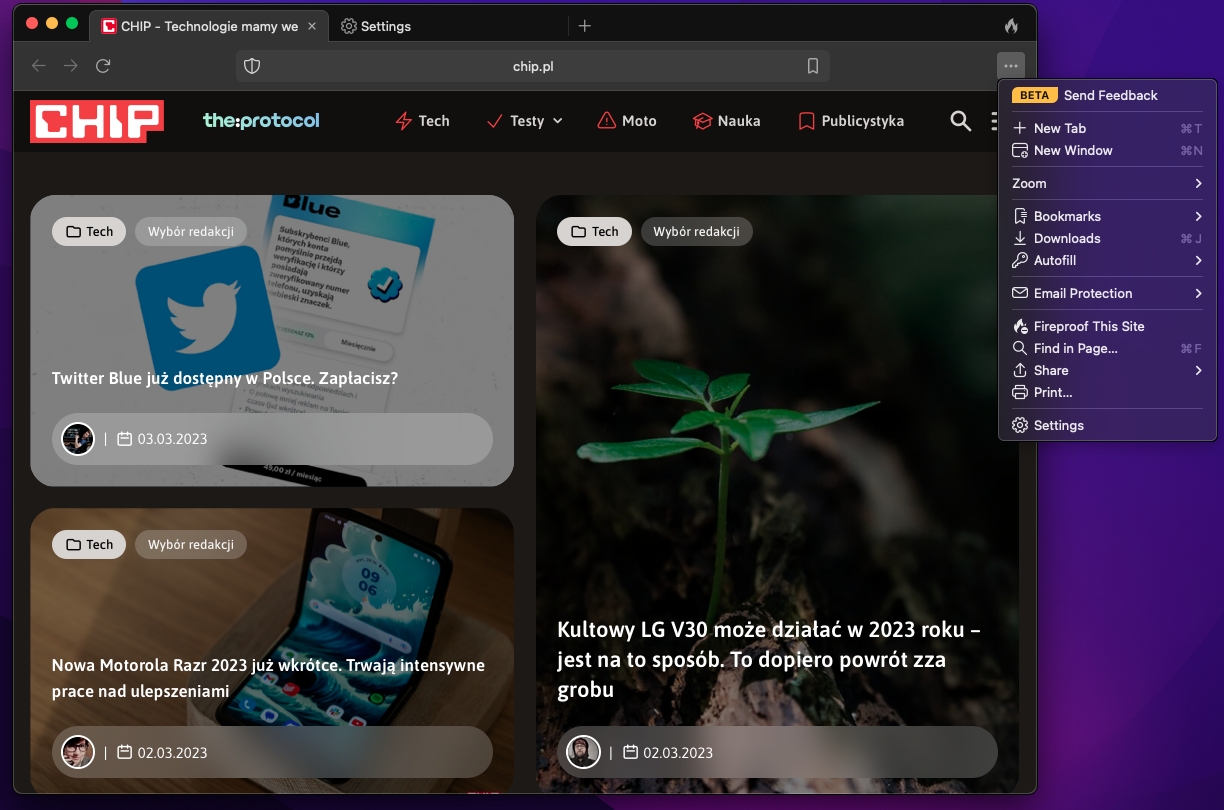The width and height of the screenshot is (1224, 810).
Task: Click the chip.pl address bar field
Action: click(532, 66)
